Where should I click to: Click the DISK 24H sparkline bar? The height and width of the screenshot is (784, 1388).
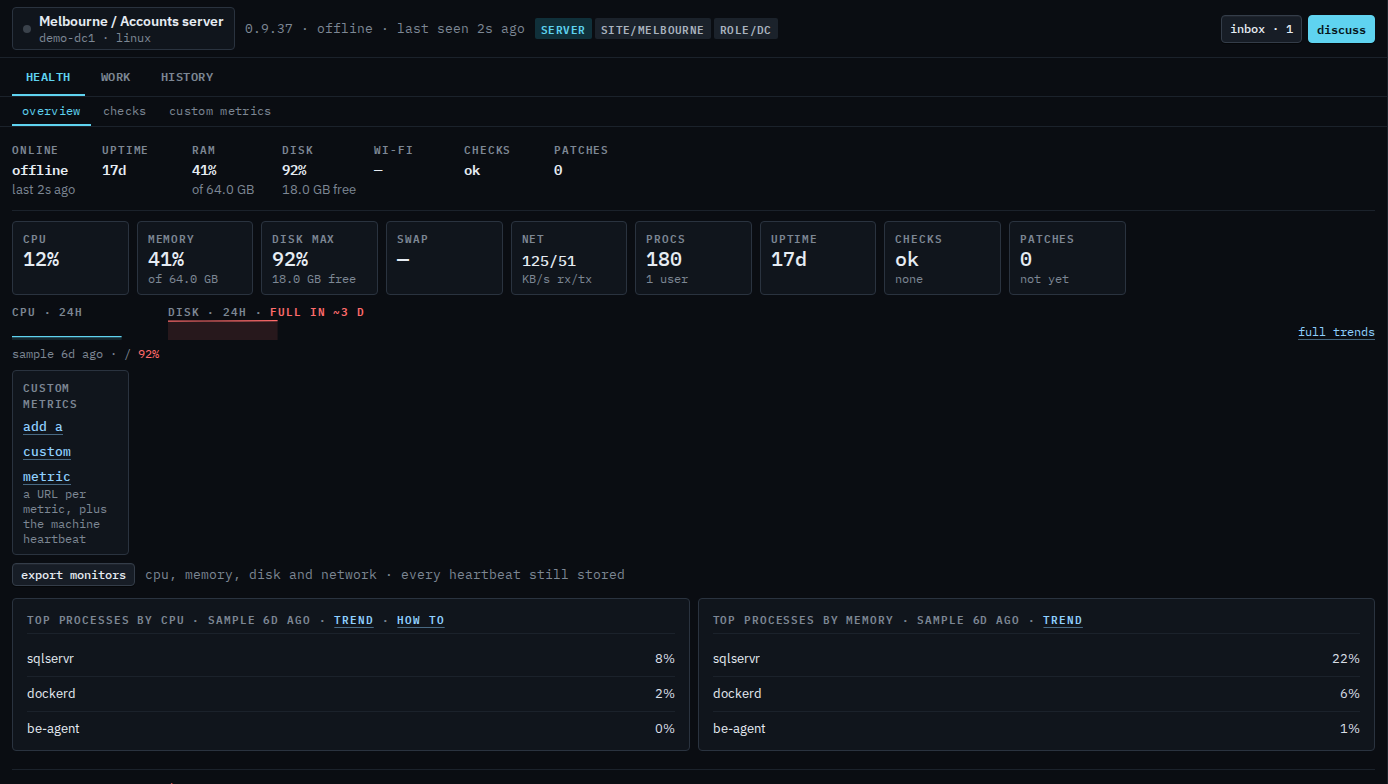[223, 330]
